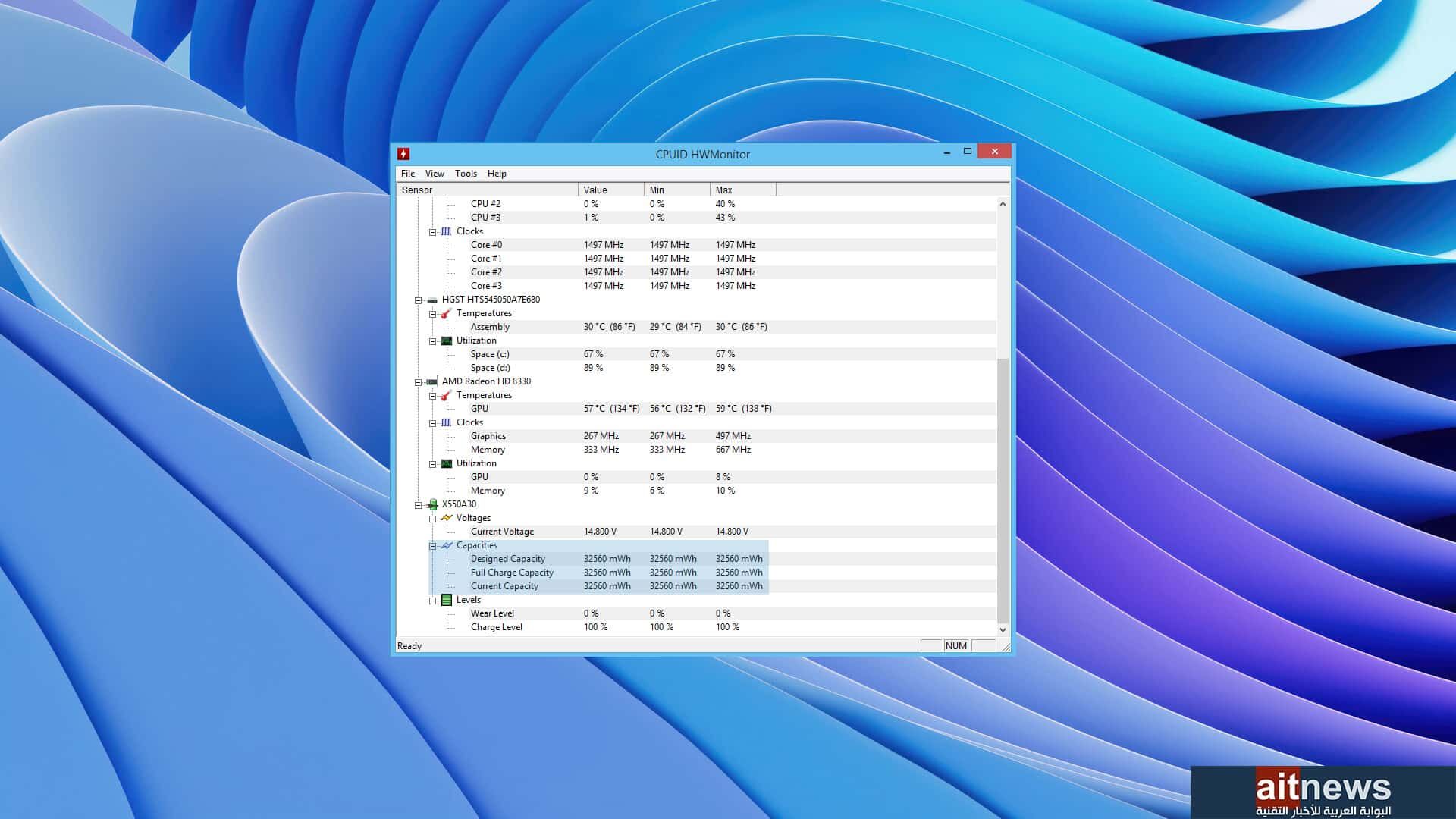Collapse the Capacities section
The width and height of the screenshot is (1456, 819).
[432, 546]
